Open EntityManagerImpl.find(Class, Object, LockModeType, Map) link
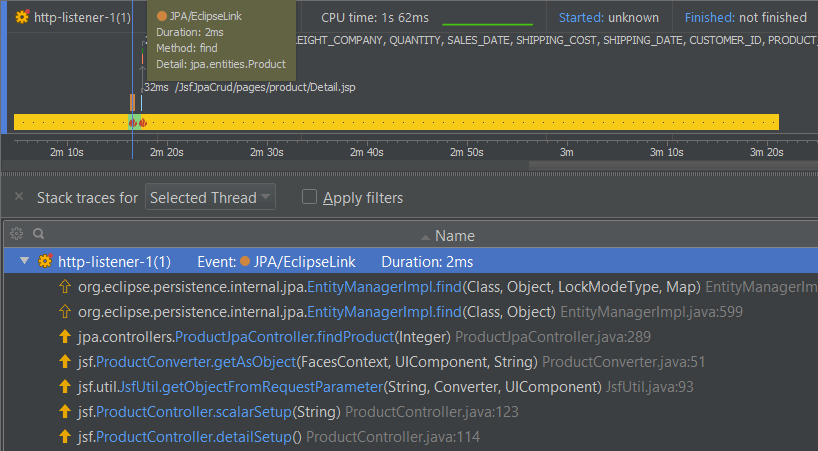 tap(384, 287)
